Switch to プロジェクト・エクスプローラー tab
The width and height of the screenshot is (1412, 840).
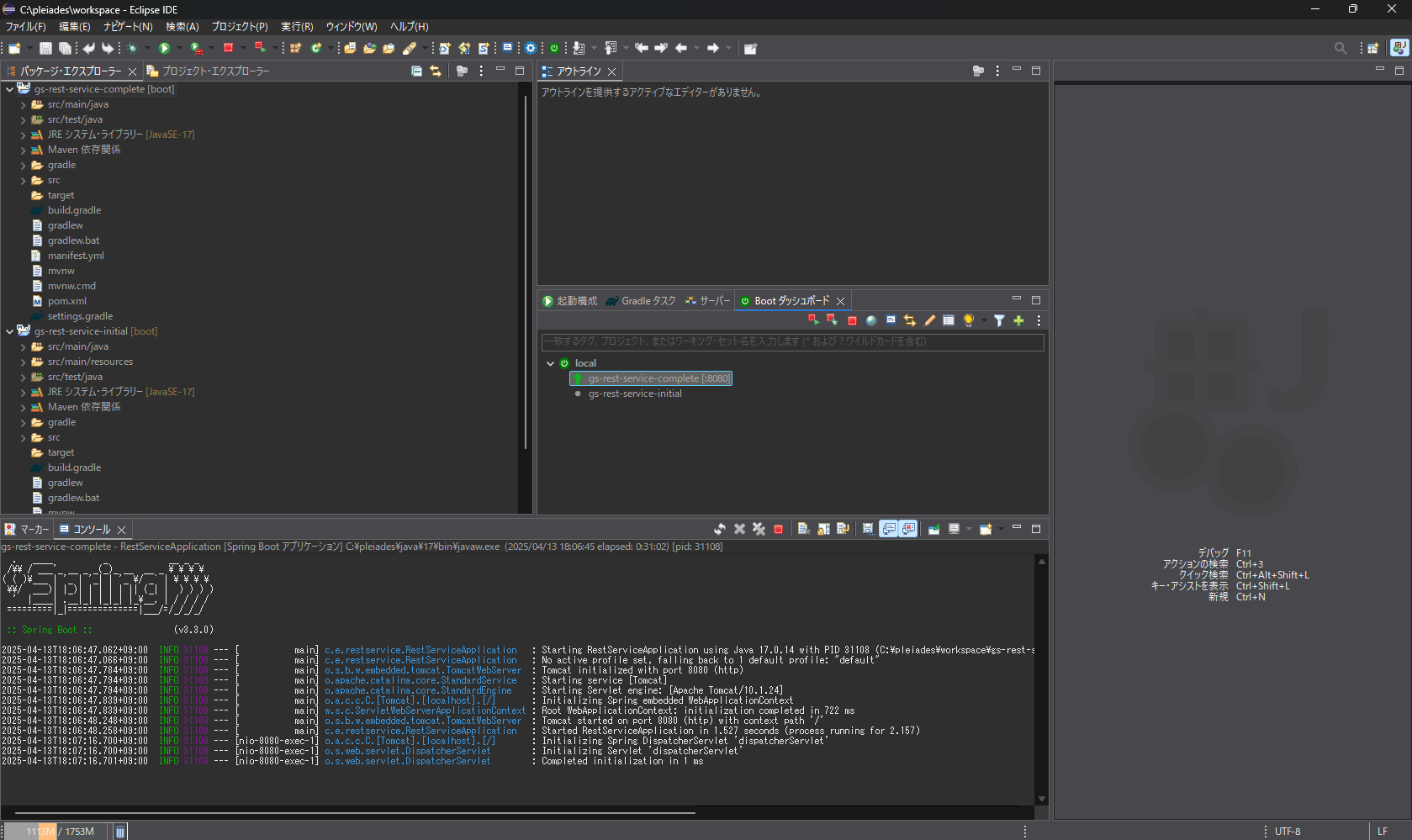point(209,71)
